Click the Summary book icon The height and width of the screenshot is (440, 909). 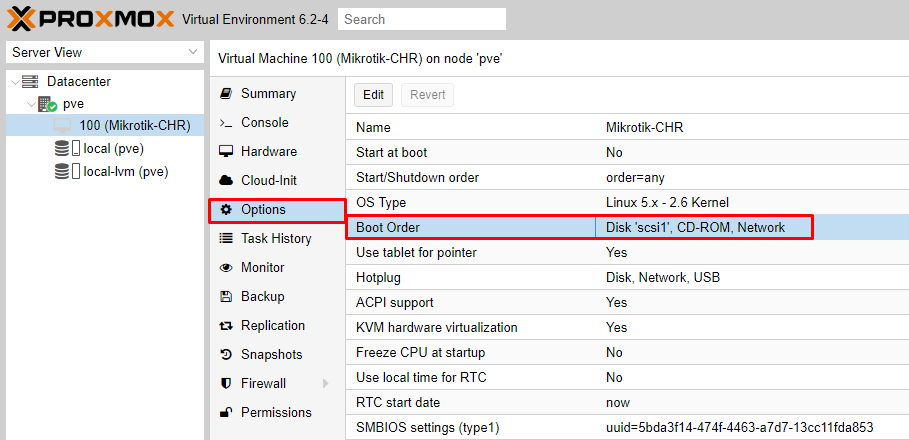226,93
